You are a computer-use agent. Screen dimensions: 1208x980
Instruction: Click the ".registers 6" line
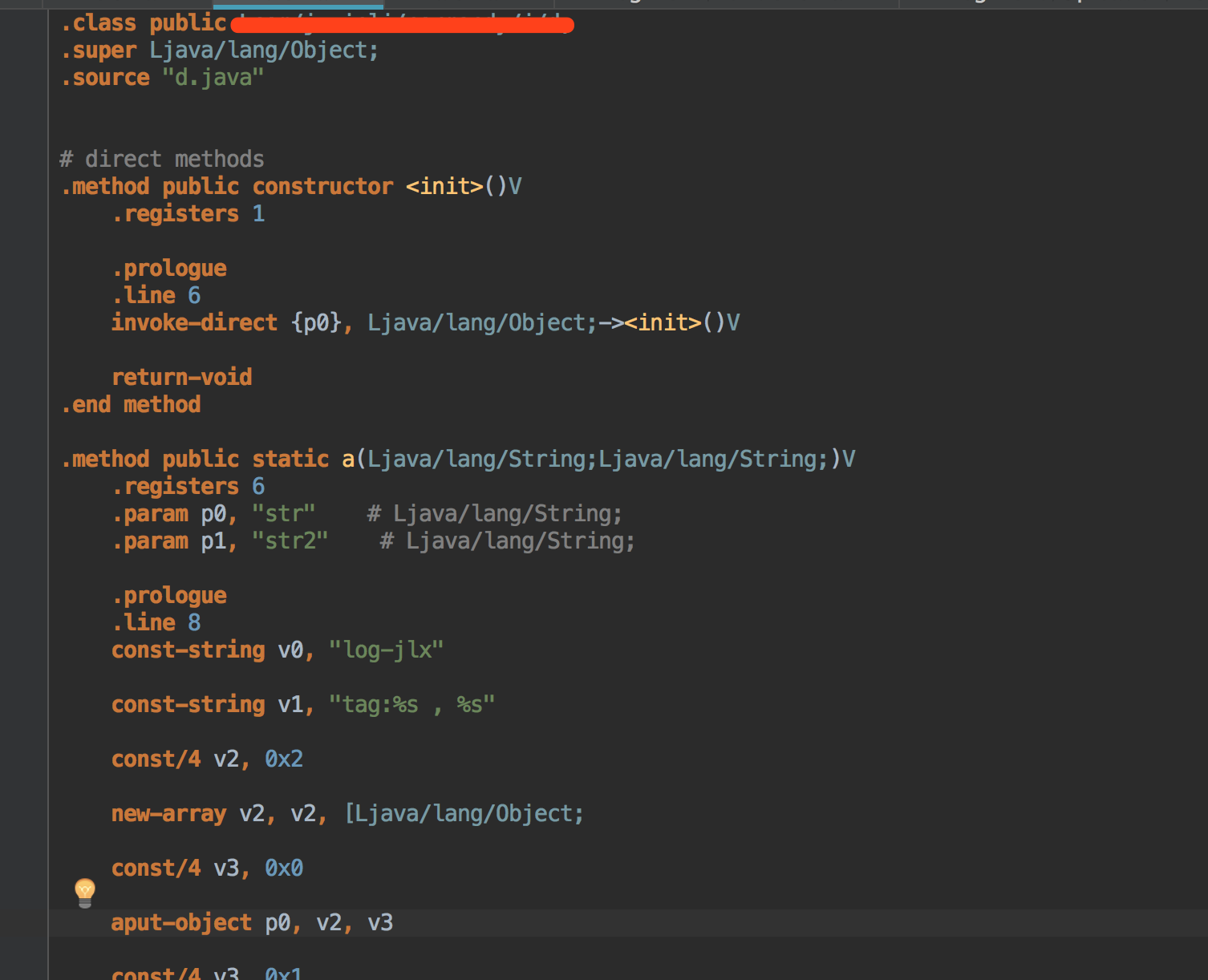(188, 487)
